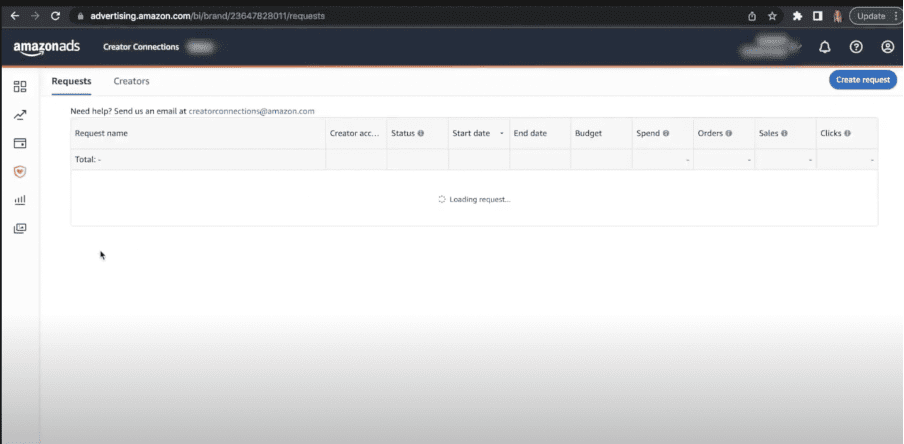
Task: Click the Request name column header
Action: pos(102,133)
